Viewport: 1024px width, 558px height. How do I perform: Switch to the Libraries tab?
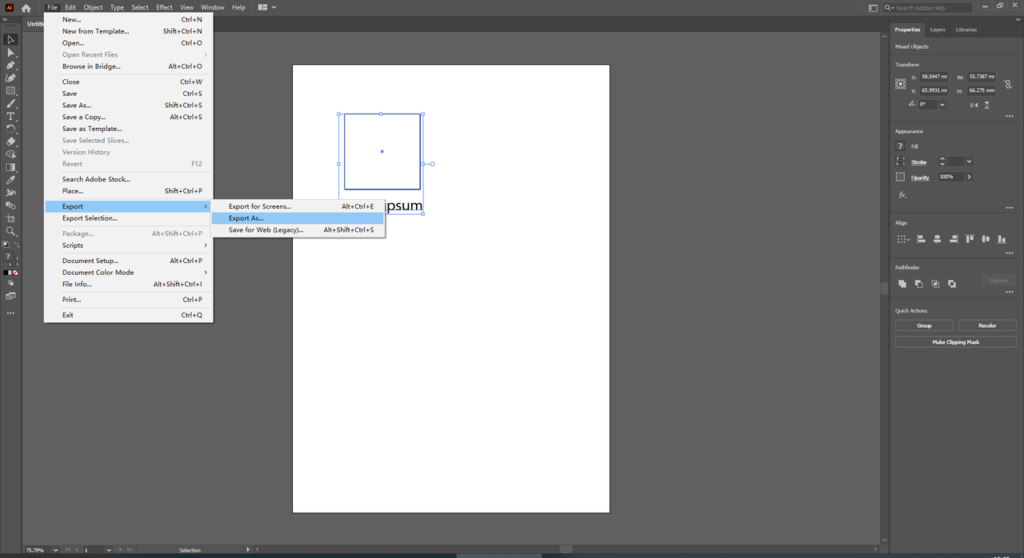966,30
